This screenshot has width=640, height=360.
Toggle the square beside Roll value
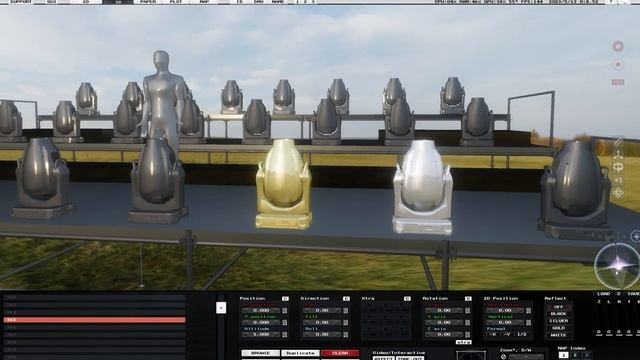346,335
